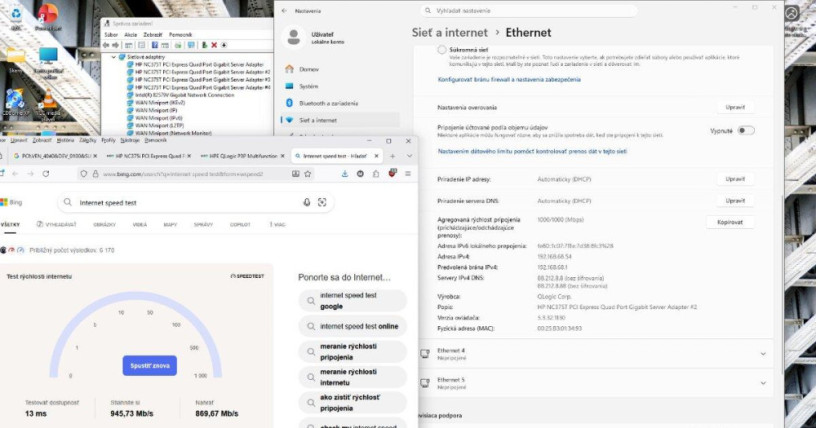
Task: Open the Recycle Bin desktop icon
Action: pos(16,16)
